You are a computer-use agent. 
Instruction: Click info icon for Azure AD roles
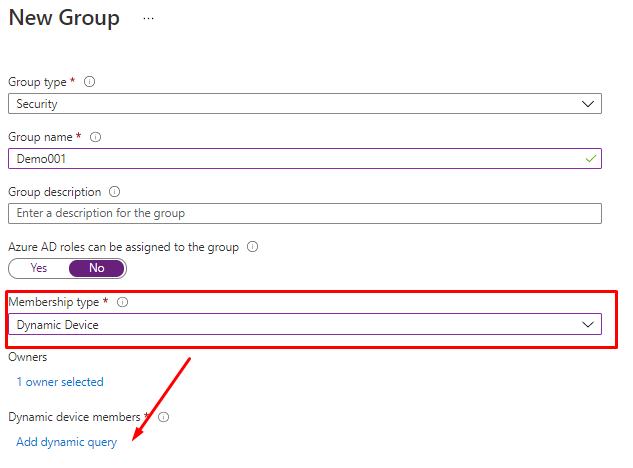point(253,246)
